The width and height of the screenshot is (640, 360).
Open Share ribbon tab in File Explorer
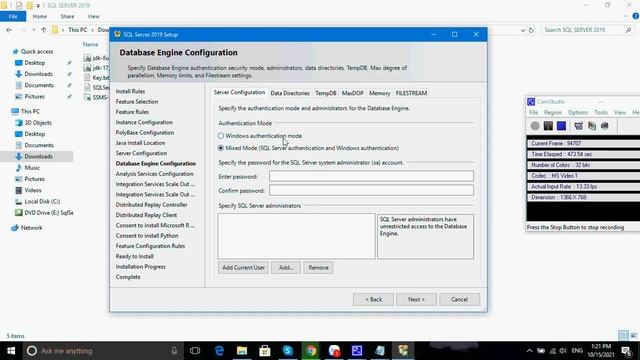(67, 16)
